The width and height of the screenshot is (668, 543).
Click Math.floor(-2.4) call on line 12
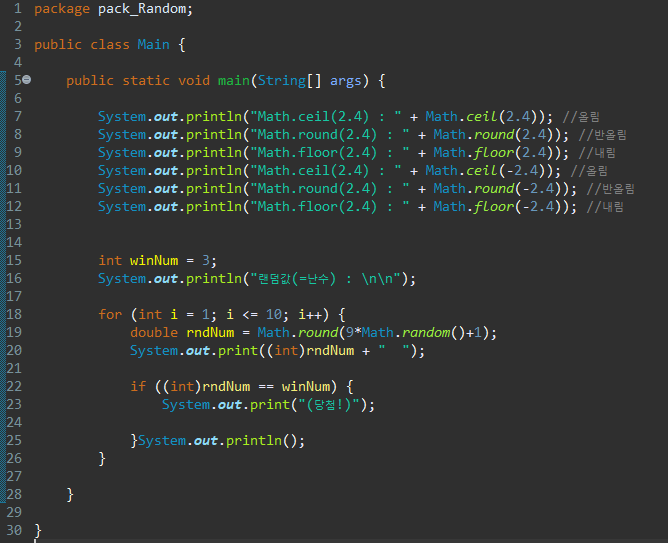point(501,207)
